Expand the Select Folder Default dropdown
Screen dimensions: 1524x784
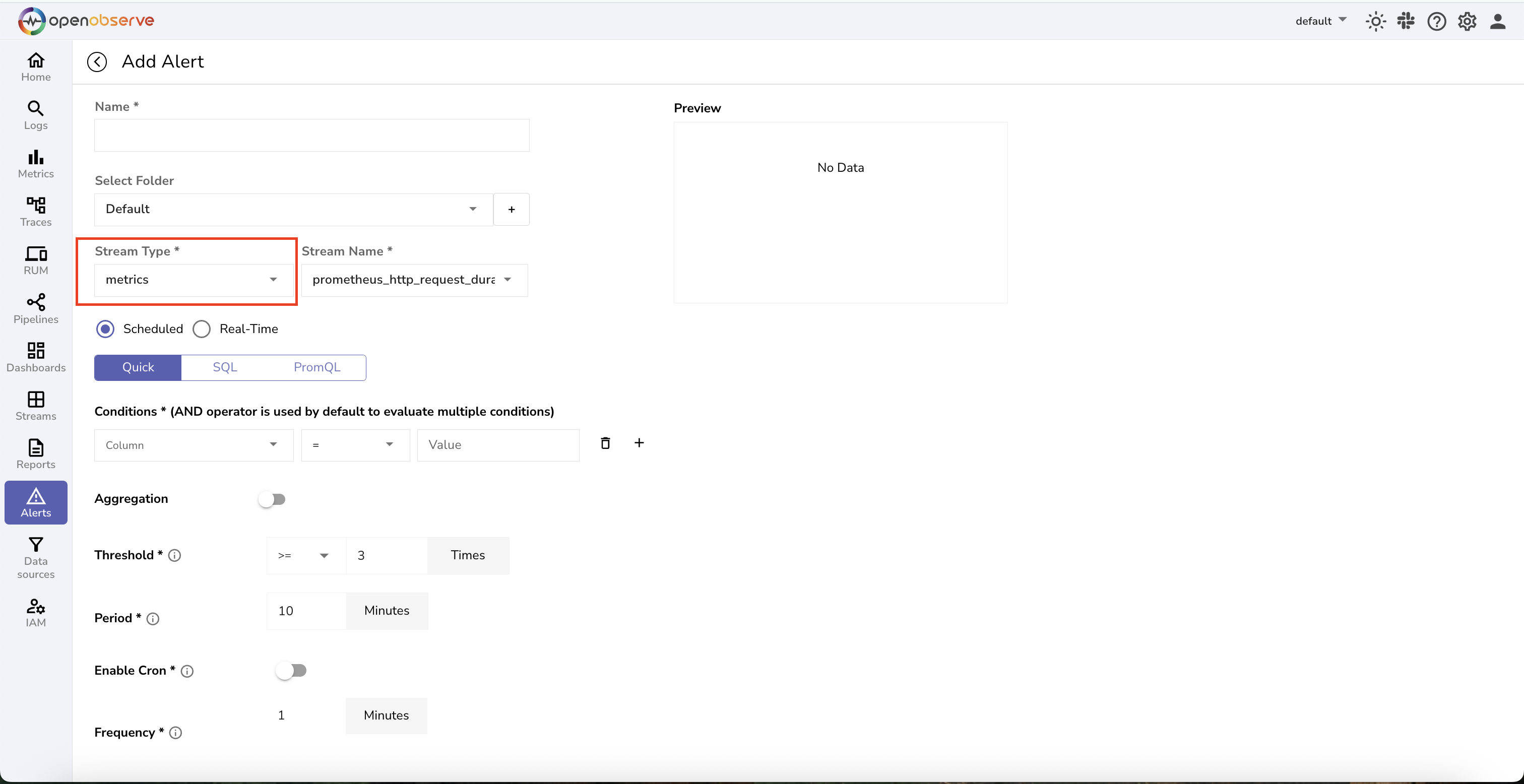pyautogui.click(x=293, y=209)
